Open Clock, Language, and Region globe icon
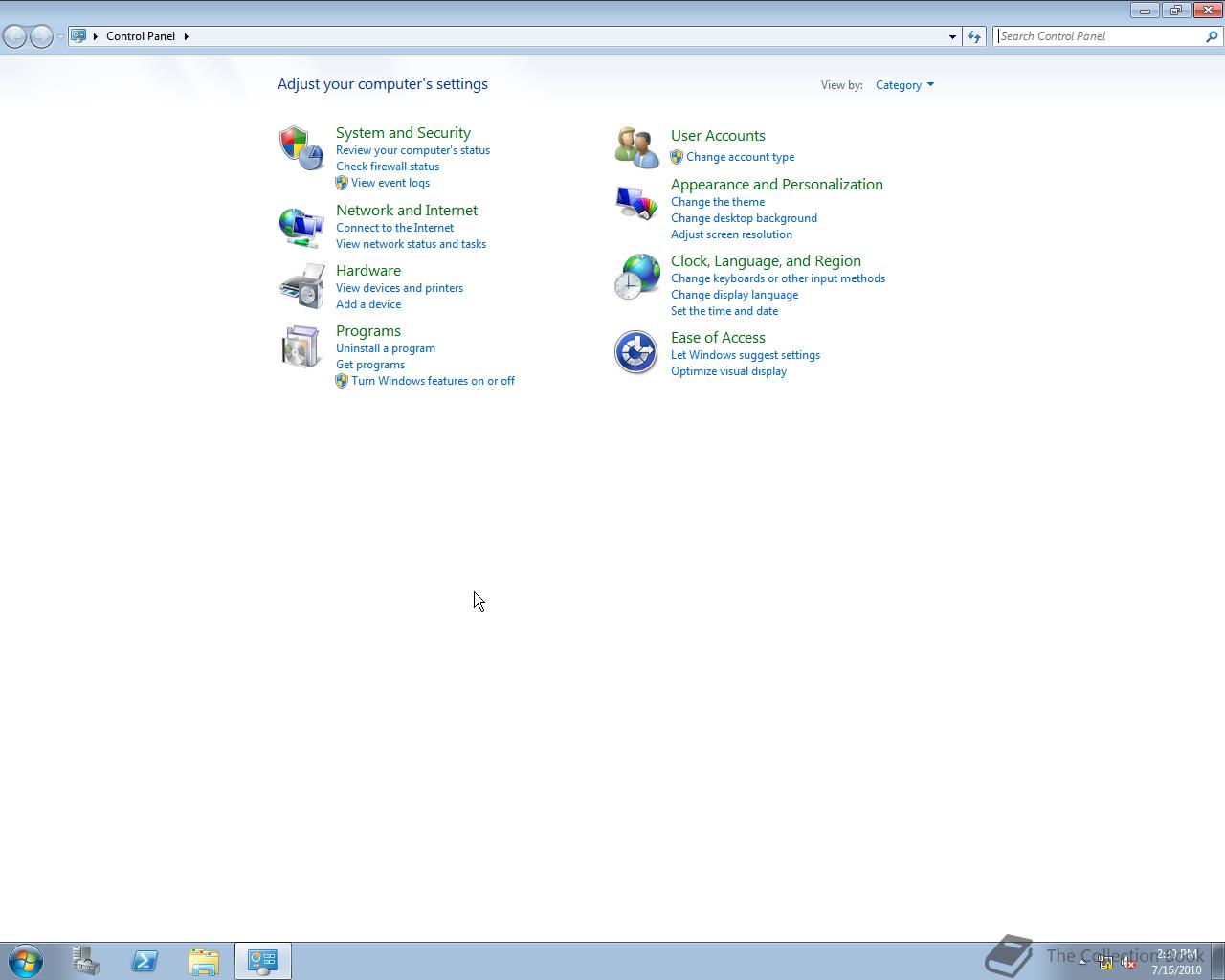This screenshot has width=1225, height=980. (636, 277)
